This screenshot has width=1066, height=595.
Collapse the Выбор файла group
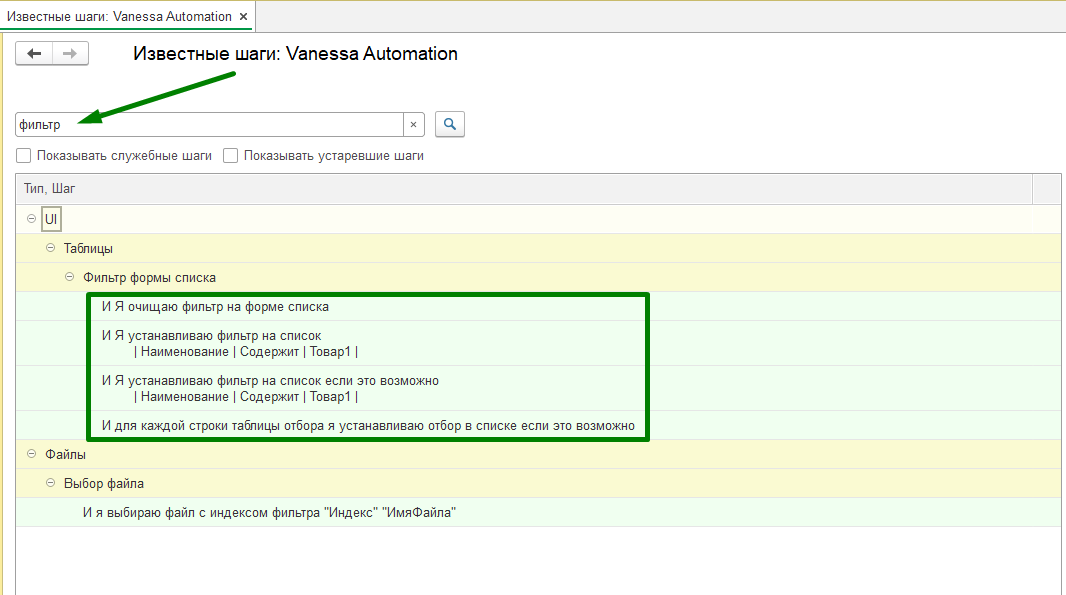(x=50, y=483)
